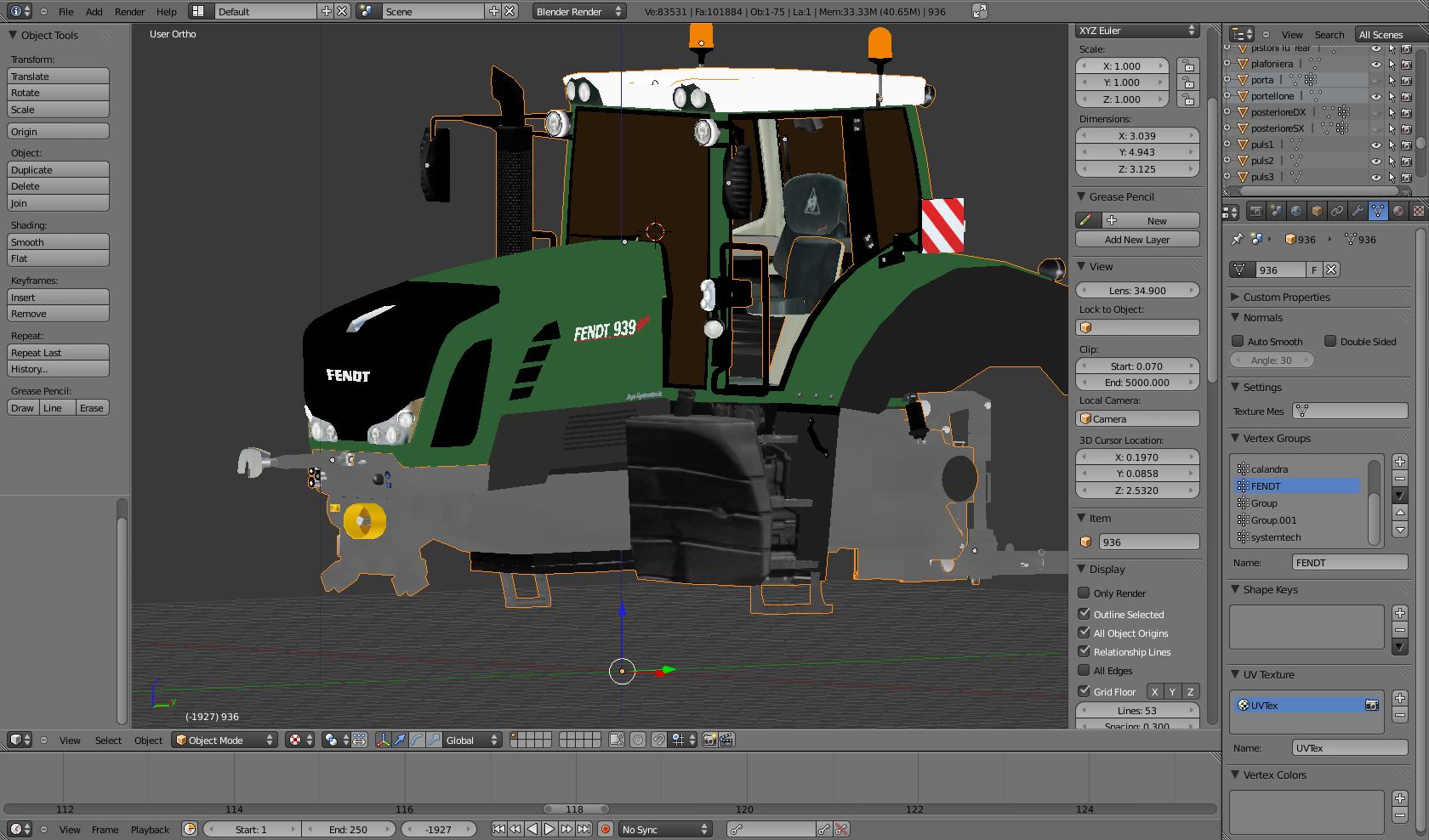
Task: Open the Render properties tab (camera icon)
Action: click(x=1255, y=211)
